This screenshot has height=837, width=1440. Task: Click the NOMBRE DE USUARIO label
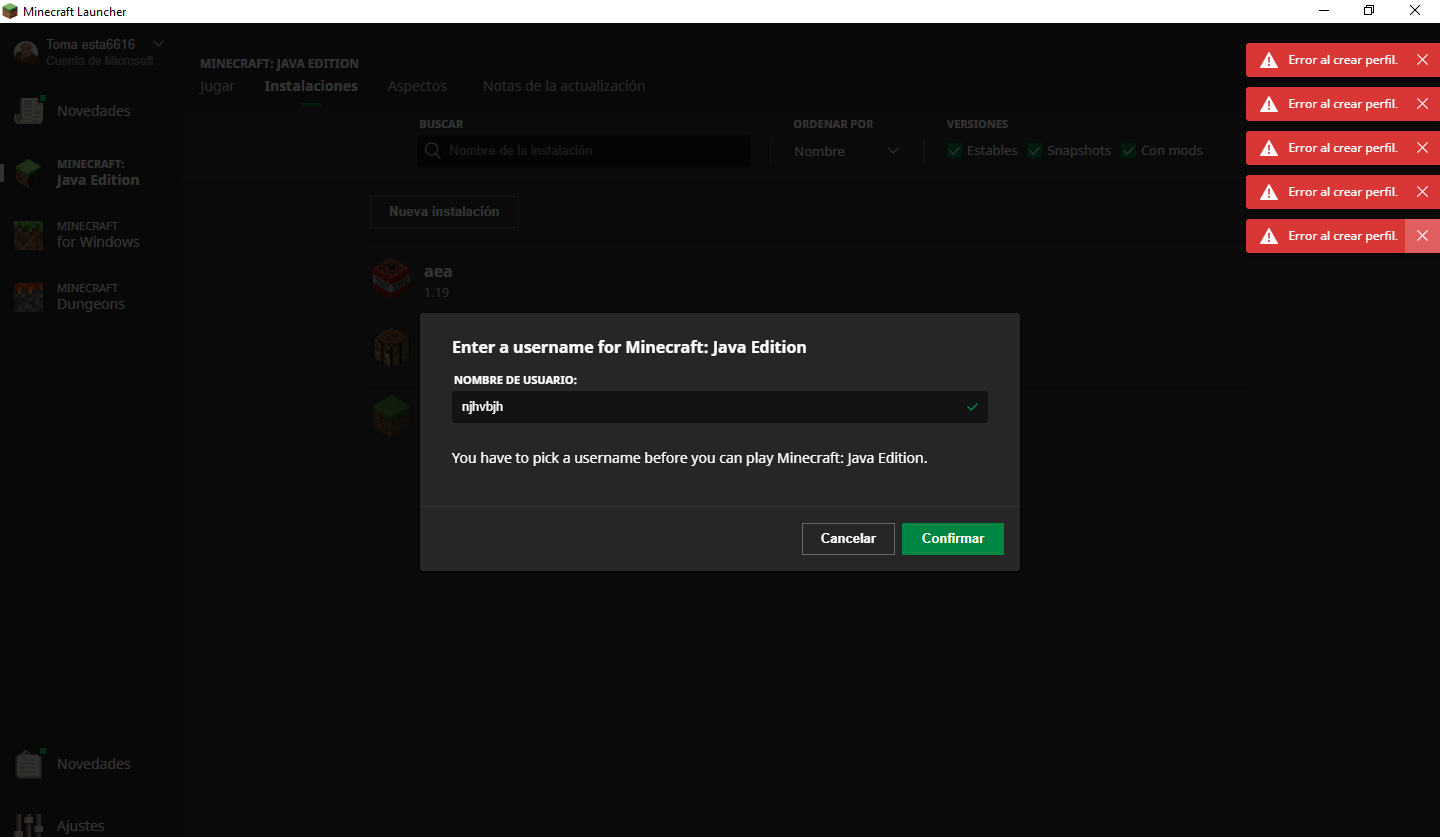tap(515, 381)
